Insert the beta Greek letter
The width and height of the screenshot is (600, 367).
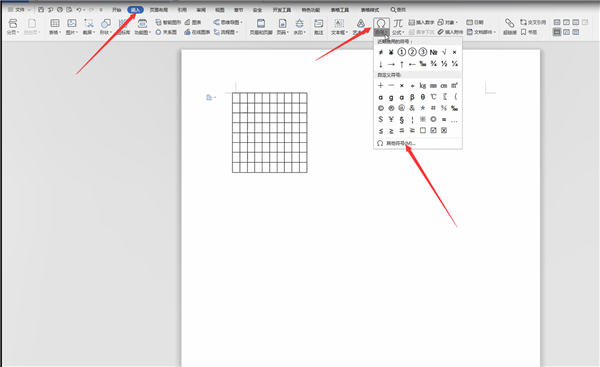tap(412, 97)
